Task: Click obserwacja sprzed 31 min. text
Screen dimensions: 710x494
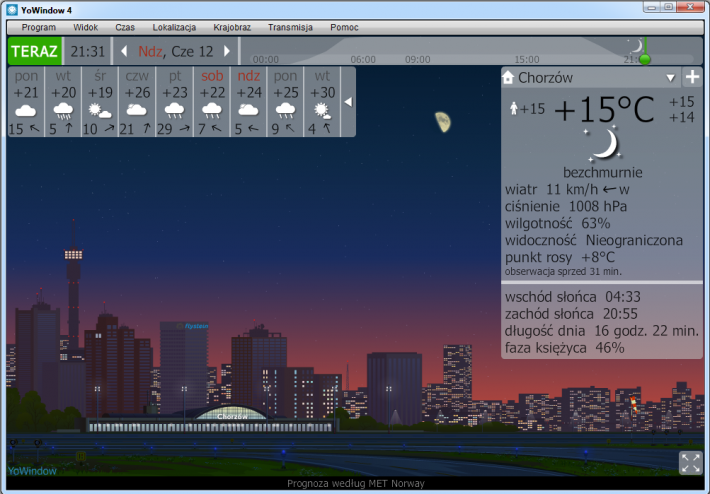Action: pos(563,272)
